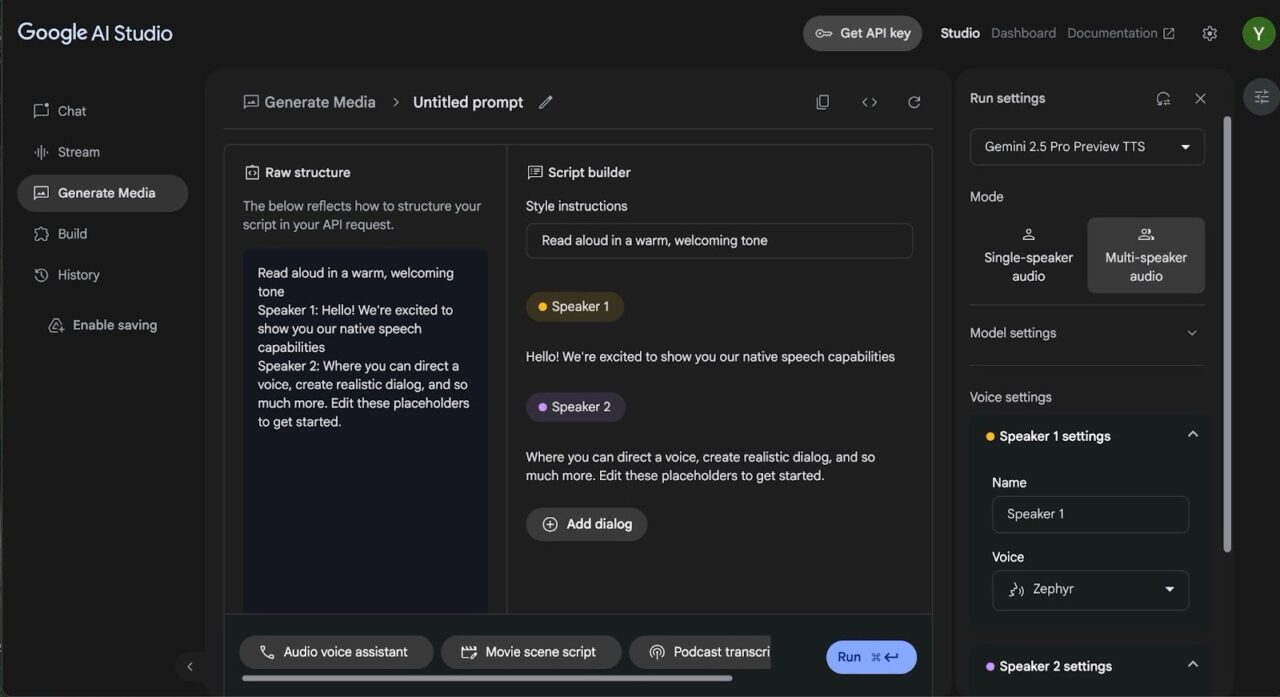Select Generate Media in the sidebar

coord(102,193)
